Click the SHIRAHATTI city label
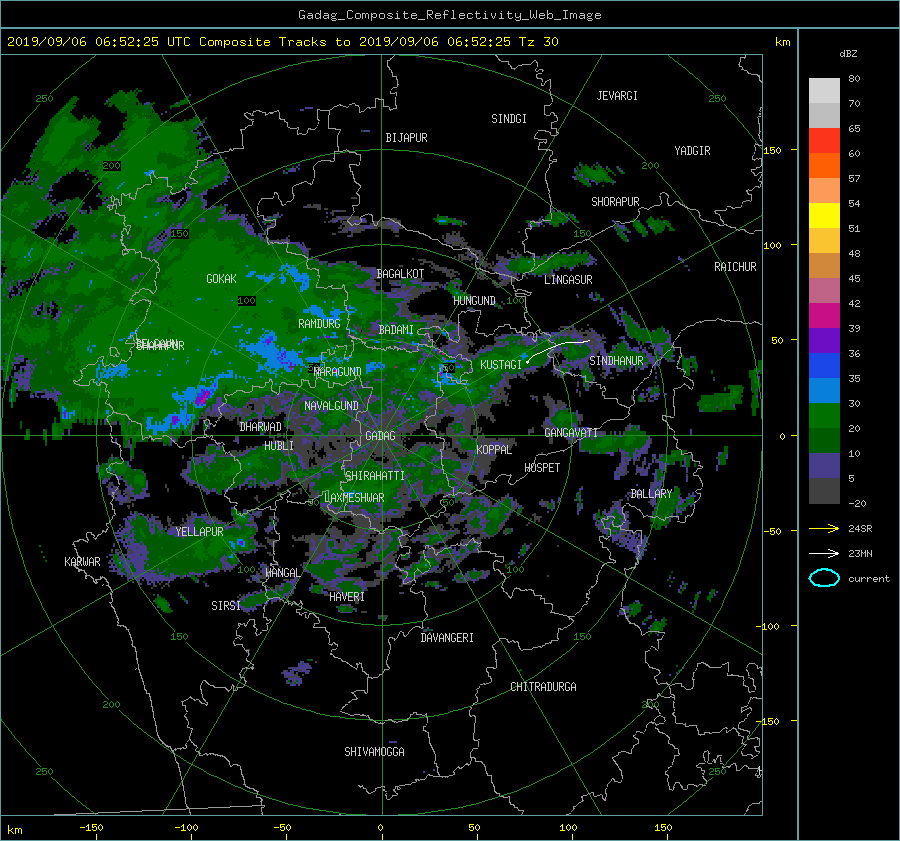The image size is (900, 841). 375,476
